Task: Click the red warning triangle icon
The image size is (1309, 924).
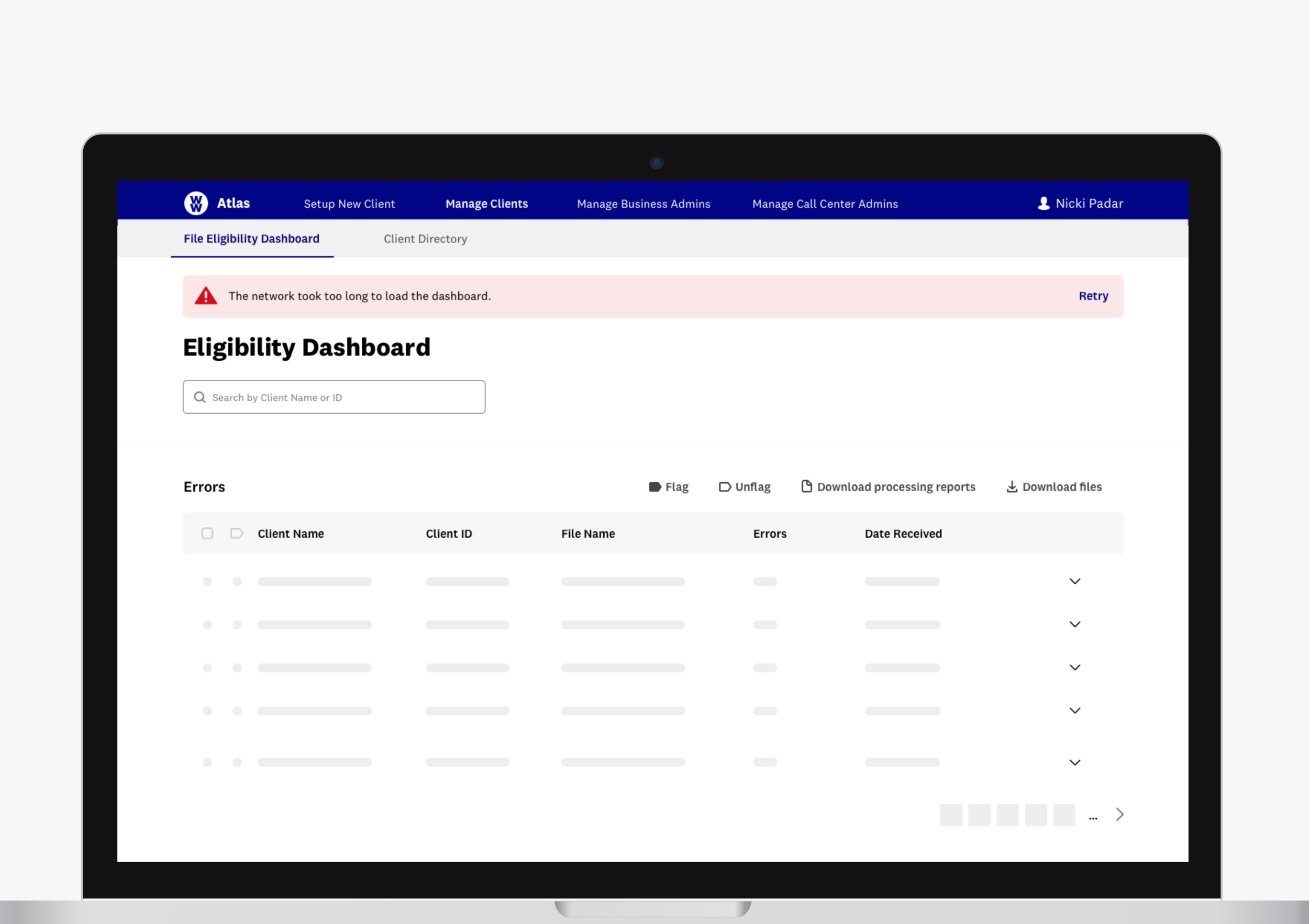Action: tap(206, 296)
